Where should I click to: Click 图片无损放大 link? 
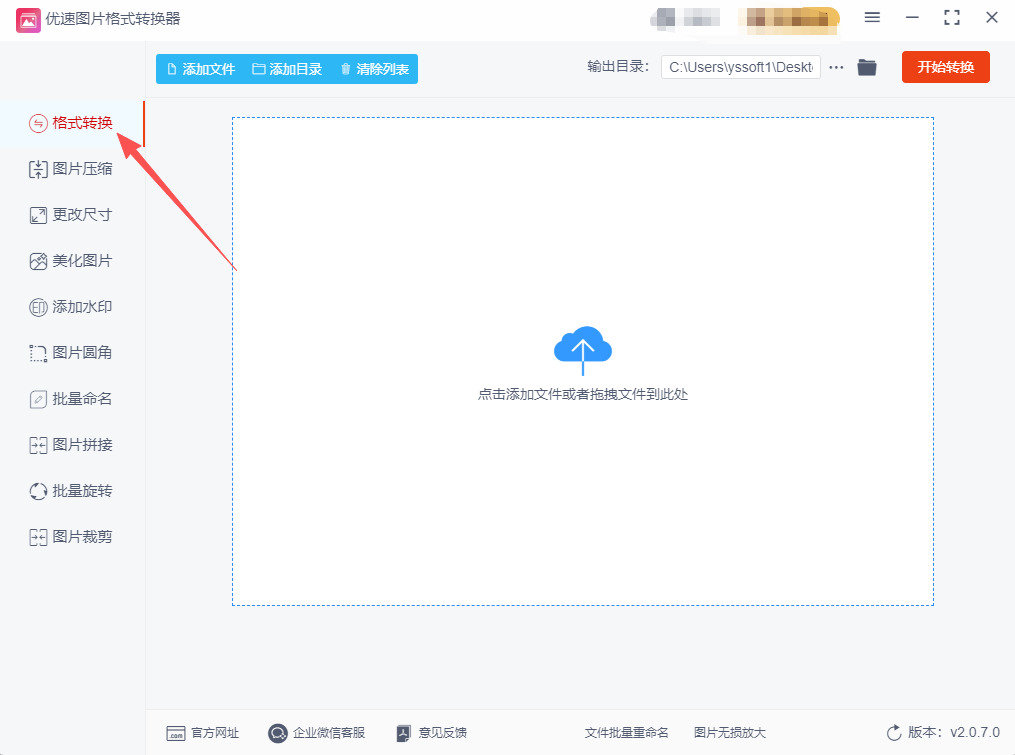(730, 733)
